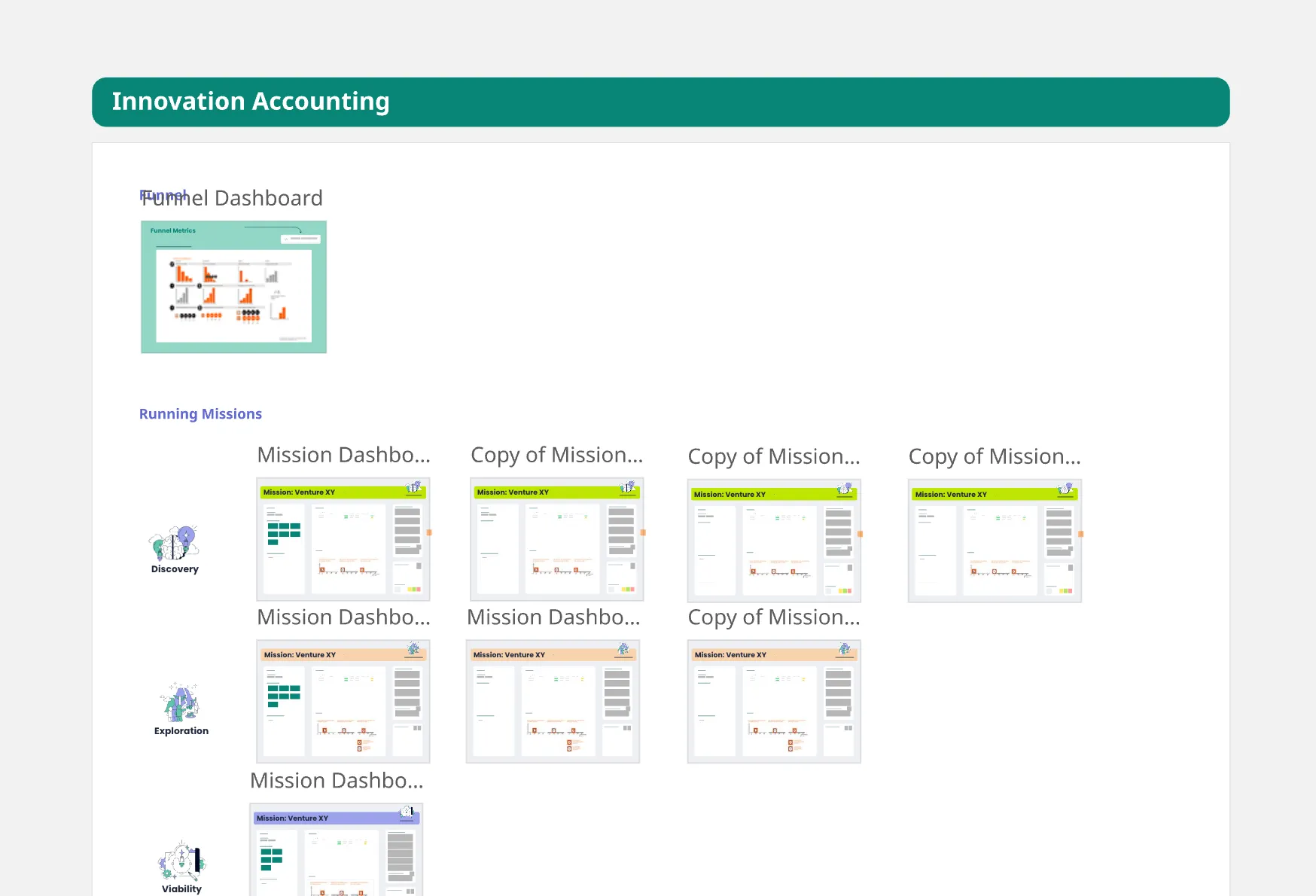Select the Viability stage icon

[x=181, y=861]
